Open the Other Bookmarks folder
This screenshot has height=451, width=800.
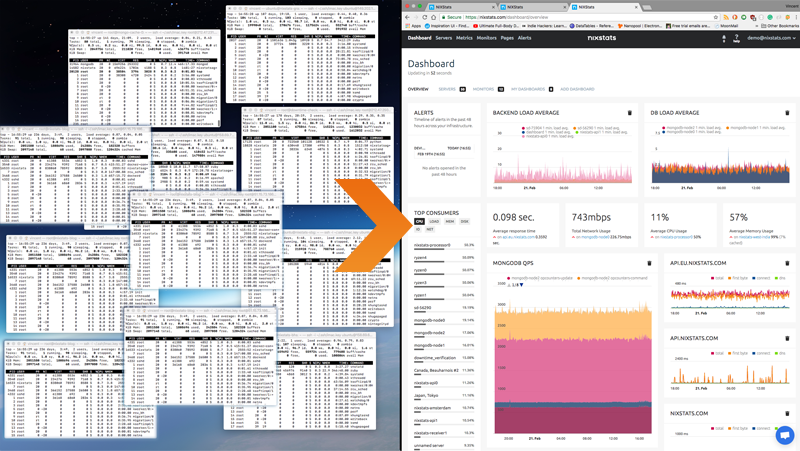tap(780, 26)
